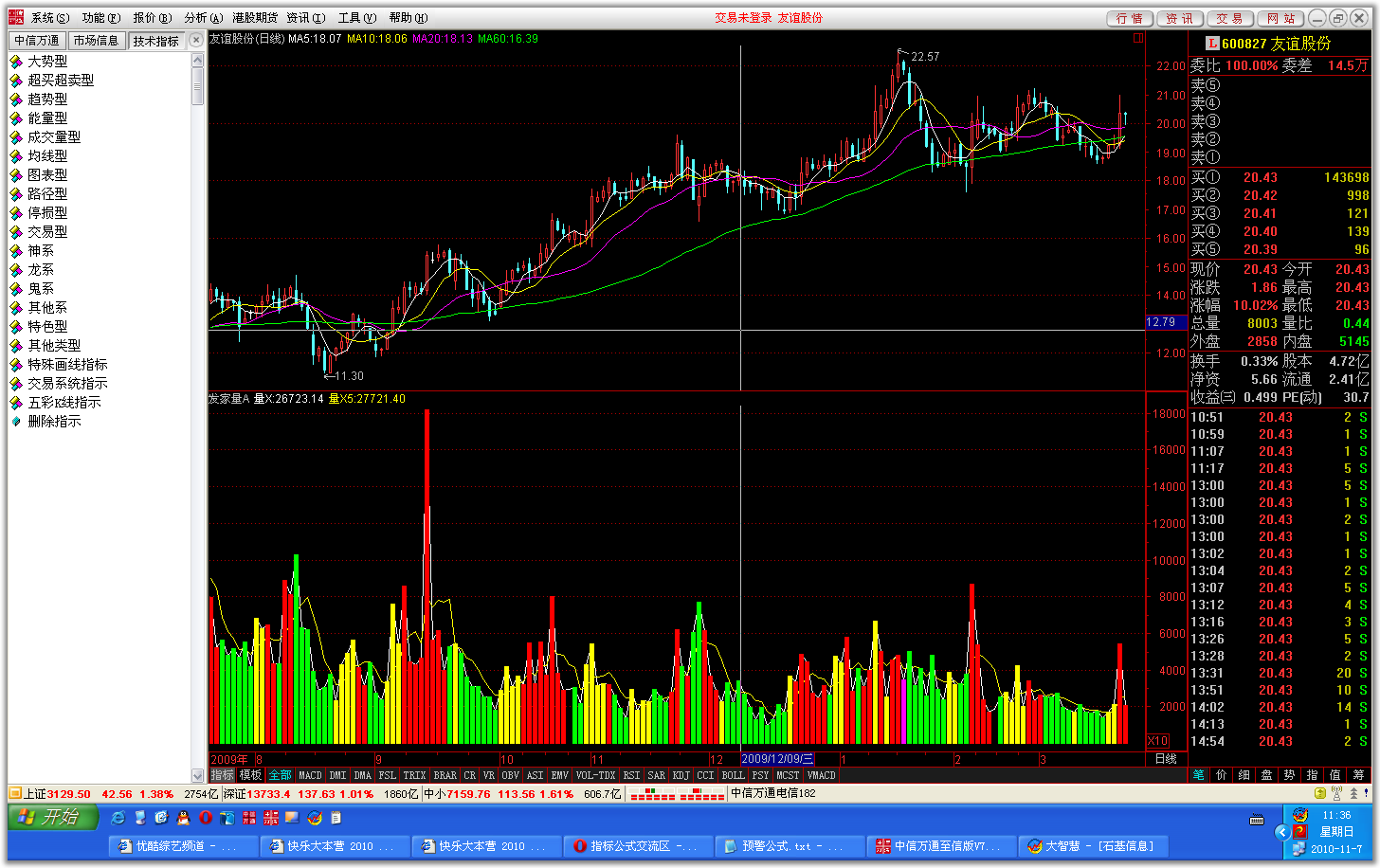Switch to the 模板 tab
This screenshot has width=1380, height=868.
pyautogui.click(x=251, y=775)
